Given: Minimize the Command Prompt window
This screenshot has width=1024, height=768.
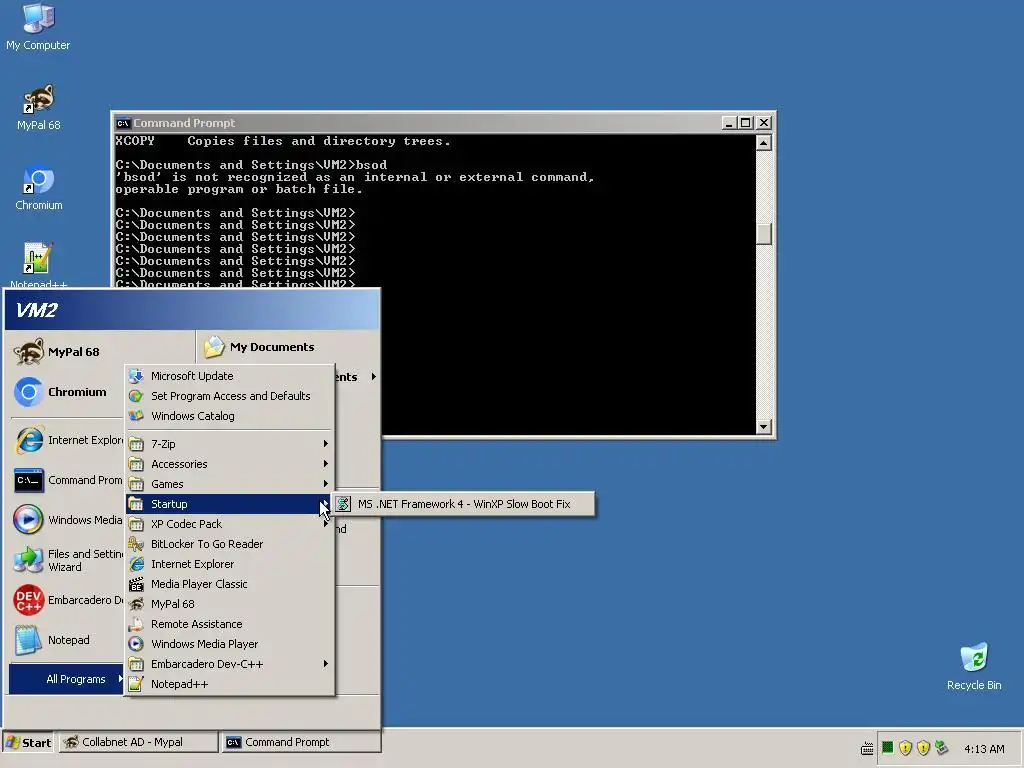Looking at the screenshot, I should tap(729, 123).
